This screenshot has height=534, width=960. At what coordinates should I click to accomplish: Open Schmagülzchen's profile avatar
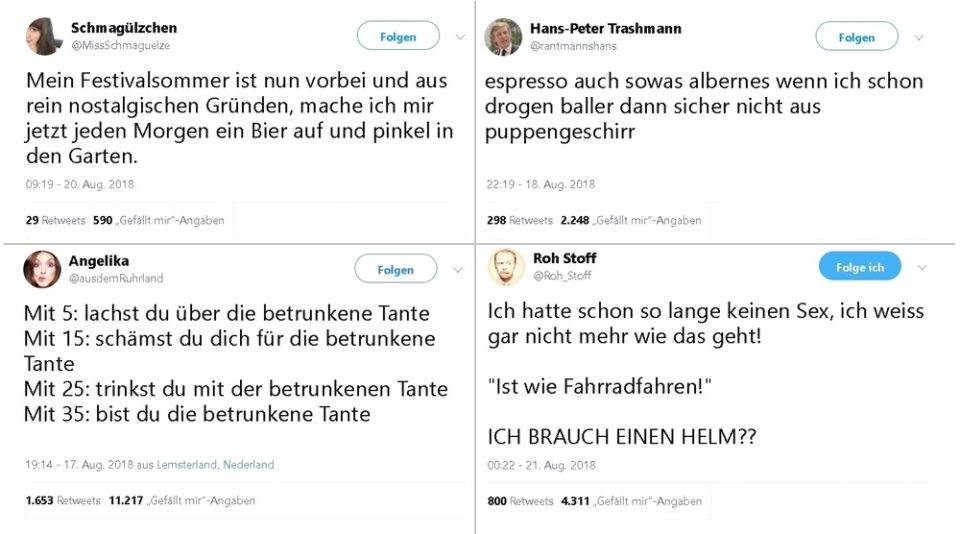point(44,36)
